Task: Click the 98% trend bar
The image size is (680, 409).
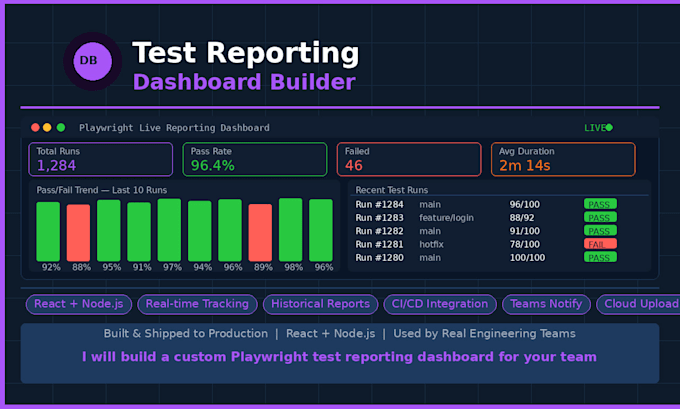Action: pos(291,230)
